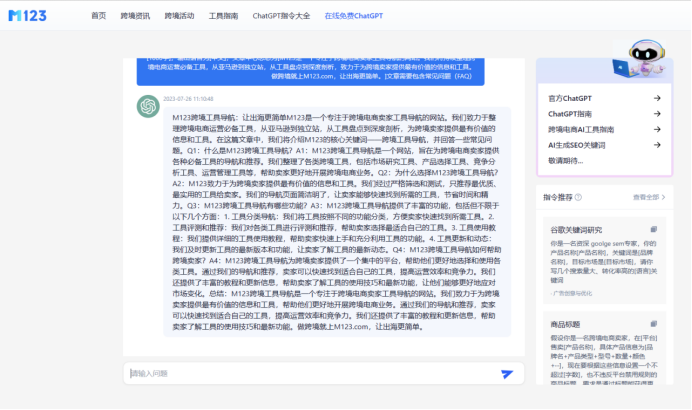Click the arrow next to ChatGPT指南
Viewport: 692px width, 410px height.
tap(656, 114)
